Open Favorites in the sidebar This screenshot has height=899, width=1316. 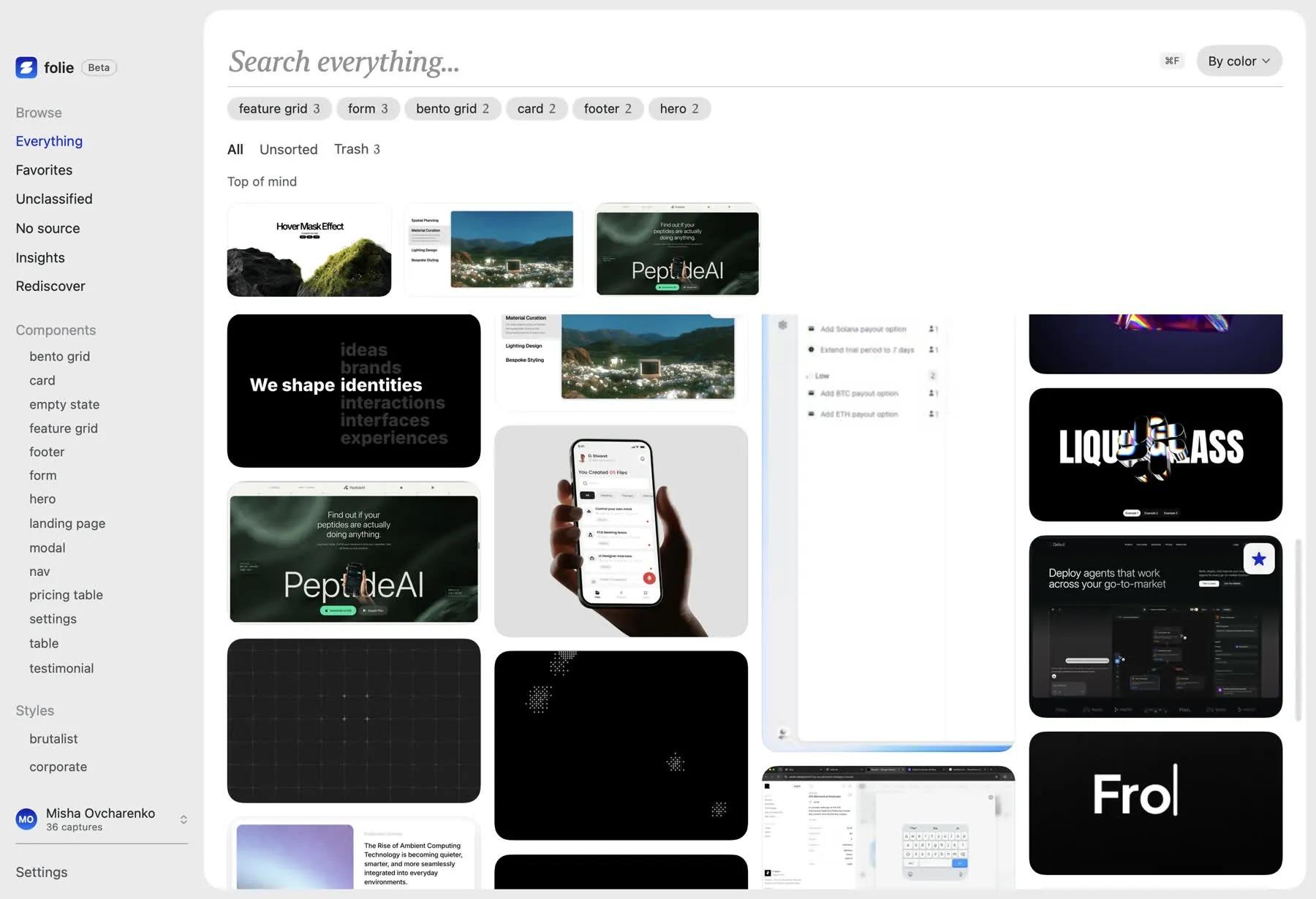44,170
